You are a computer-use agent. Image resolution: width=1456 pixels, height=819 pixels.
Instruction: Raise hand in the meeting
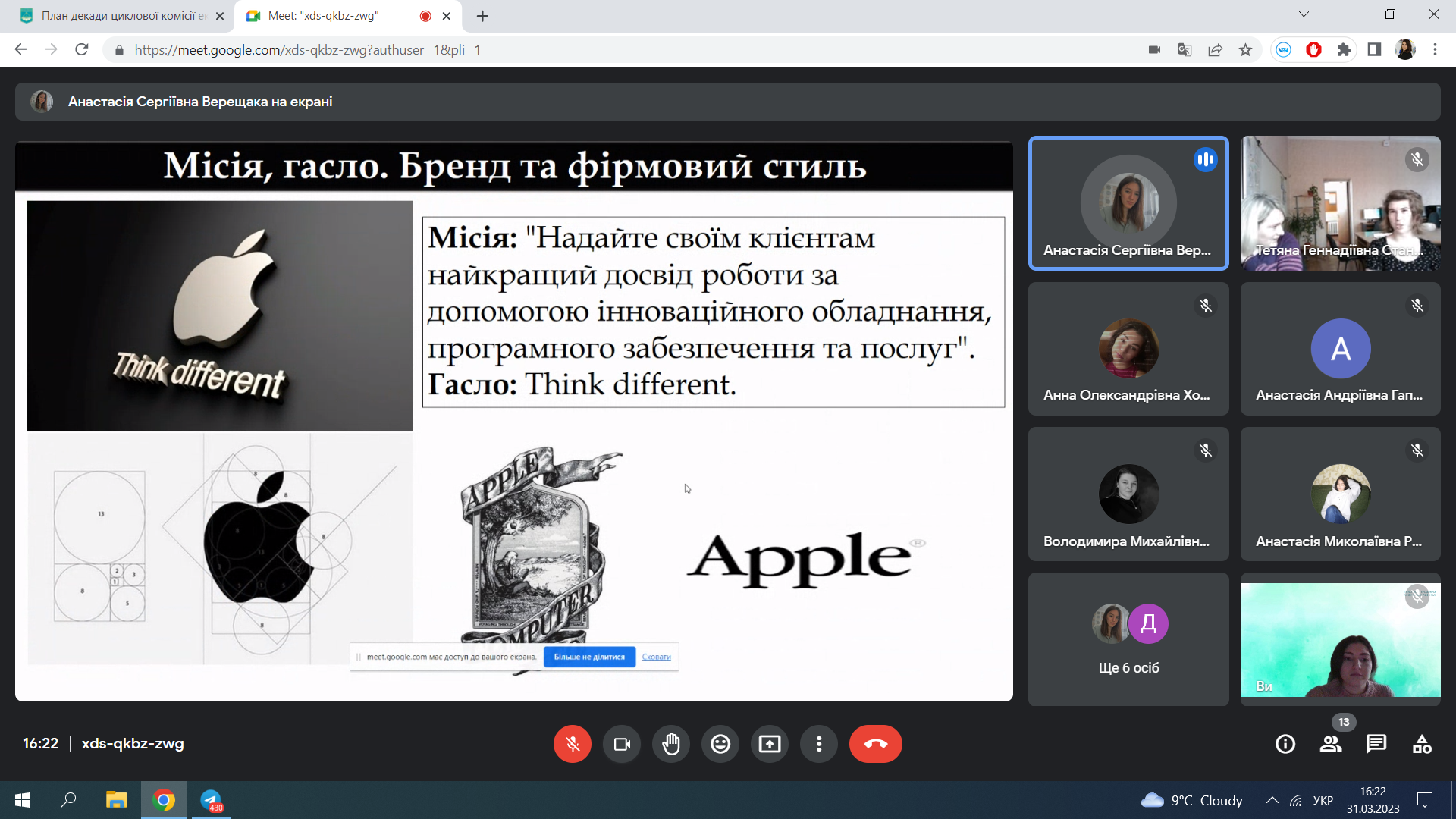click(x=671, y=744)
